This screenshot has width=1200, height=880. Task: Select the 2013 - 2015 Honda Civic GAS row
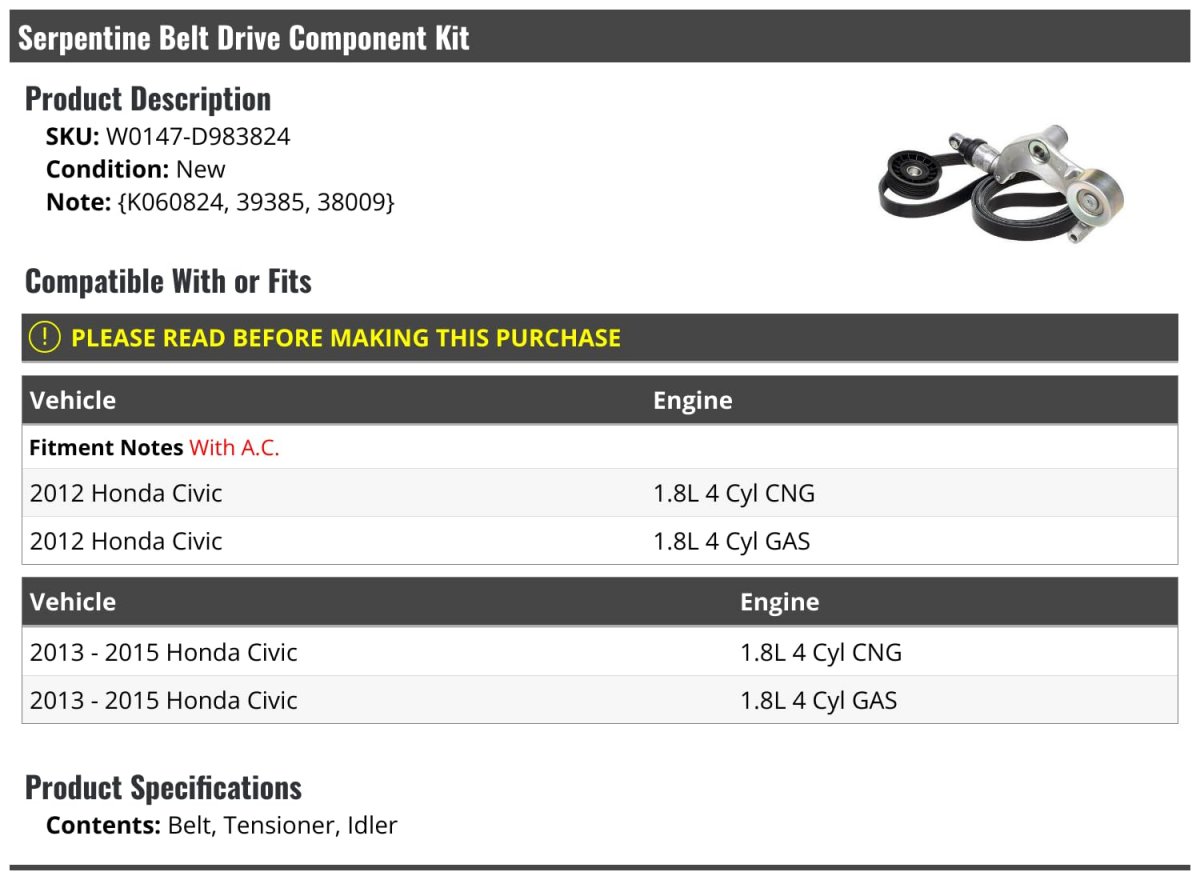(600, 700)
